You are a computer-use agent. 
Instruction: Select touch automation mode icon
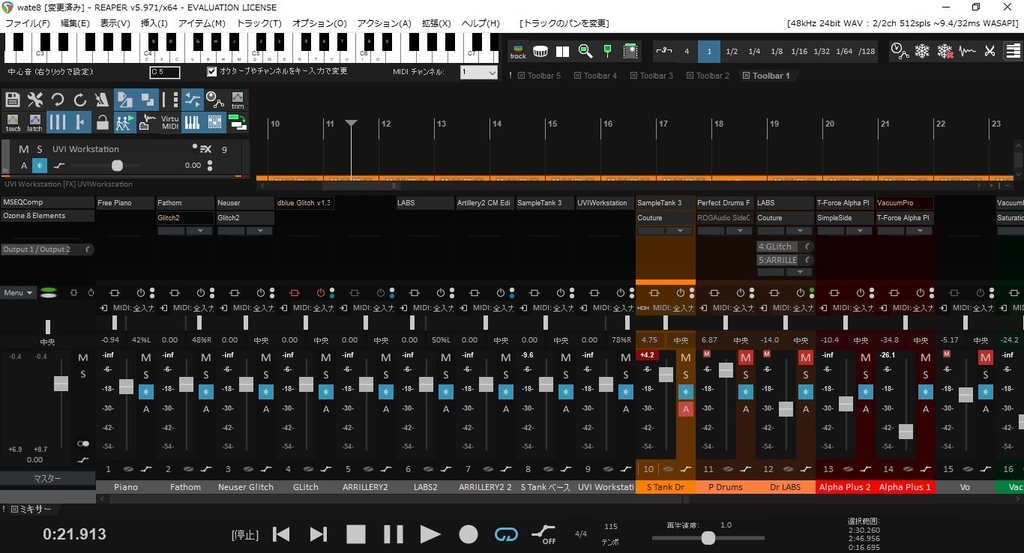12,122
